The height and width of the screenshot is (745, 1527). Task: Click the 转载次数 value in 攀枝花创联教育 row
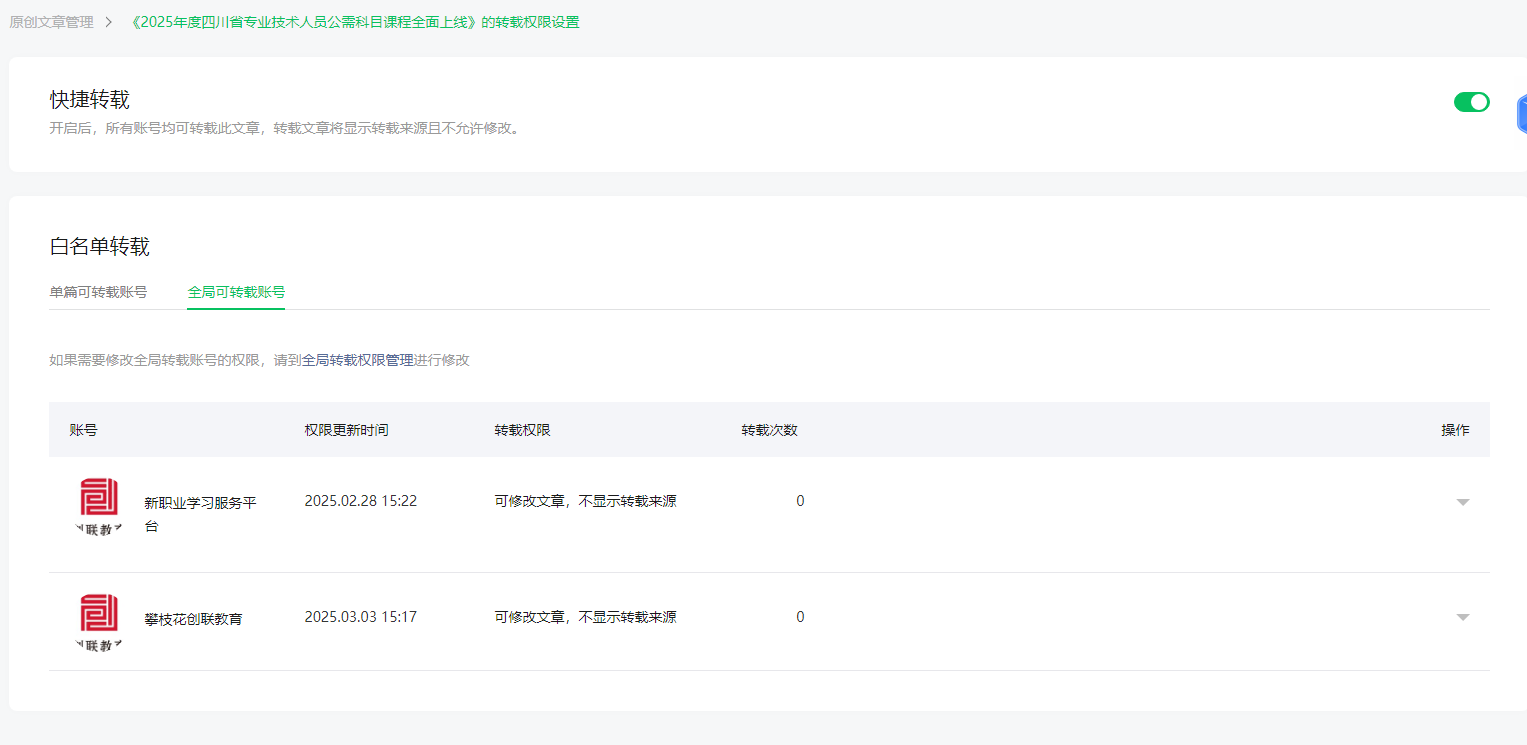(x=800, y=617)
